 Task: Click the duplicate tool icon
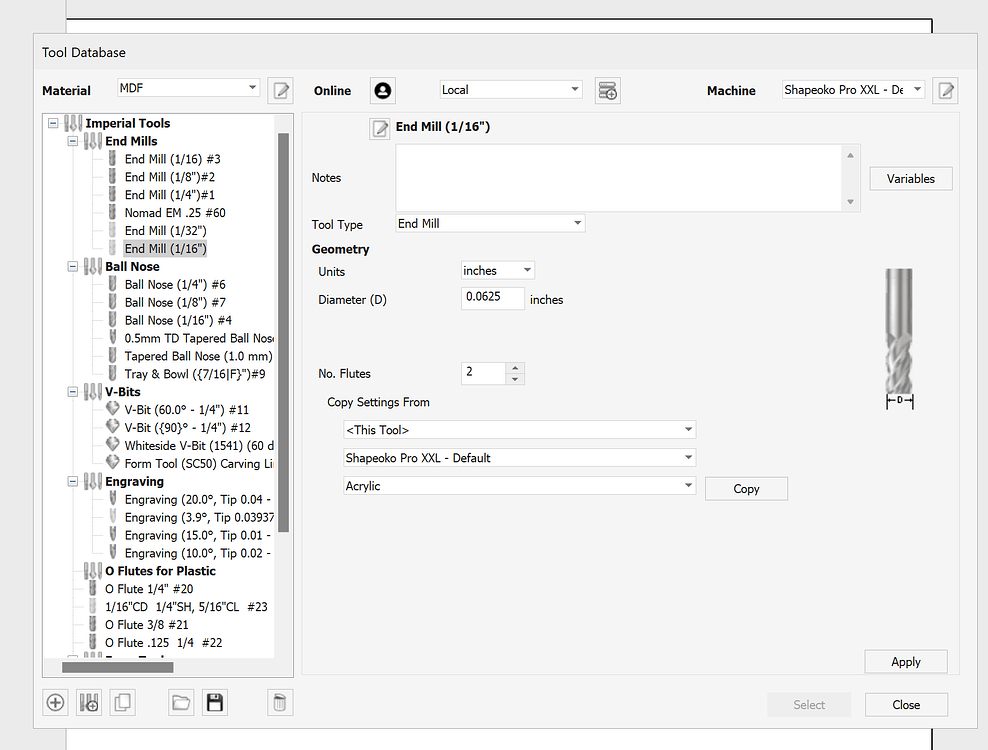click(x=123, y=702)
